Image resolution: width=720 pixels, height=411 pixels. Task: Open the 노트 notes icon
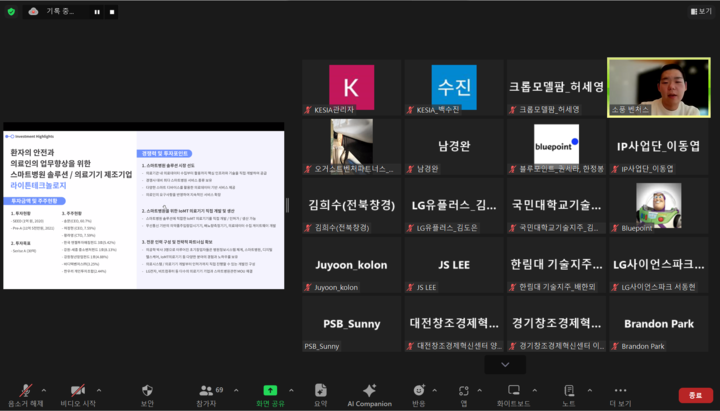pyautogui.click(x=568, y=390)
